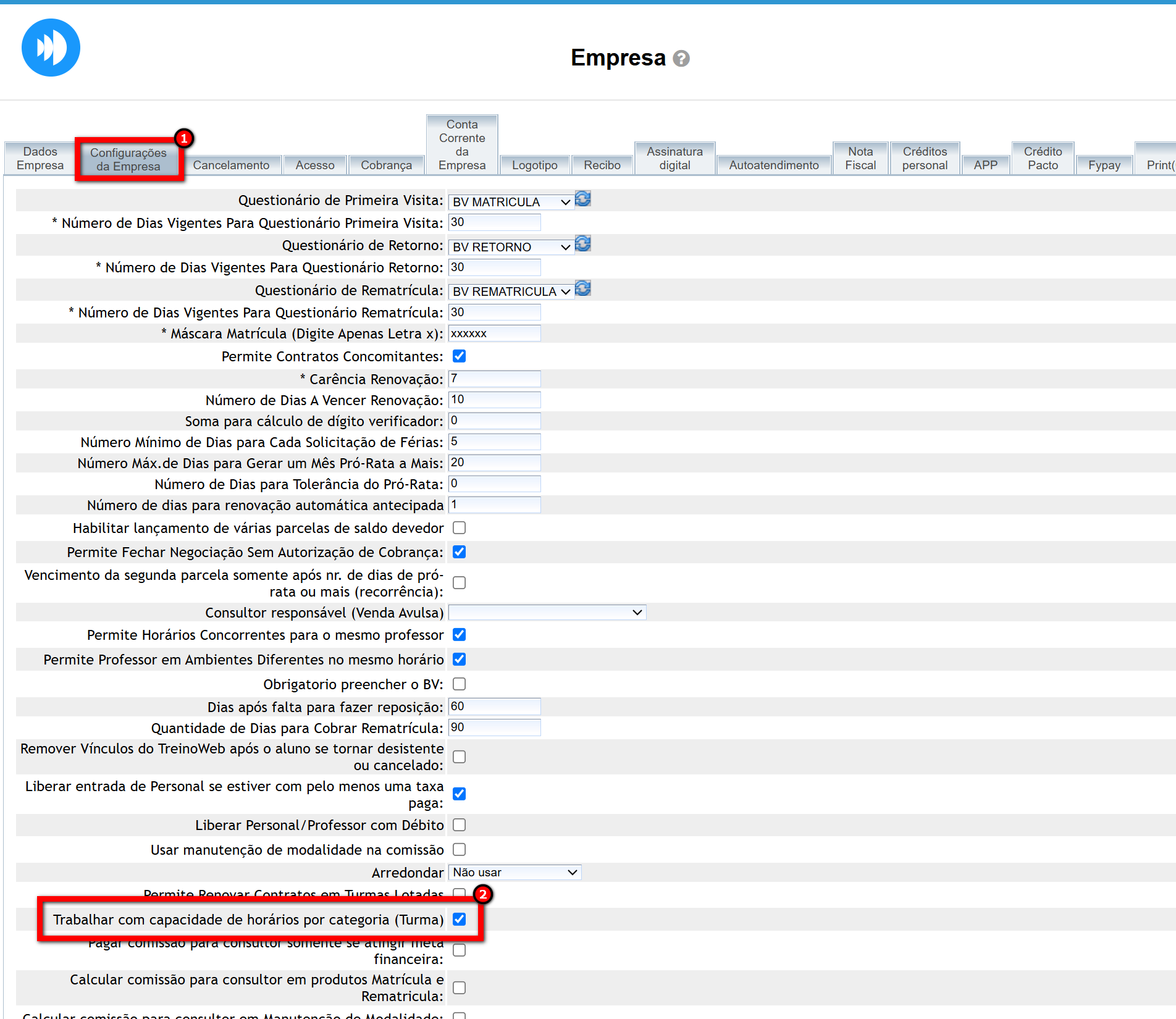Open the Nota Fiscal tab

click(x=860, y=159)
